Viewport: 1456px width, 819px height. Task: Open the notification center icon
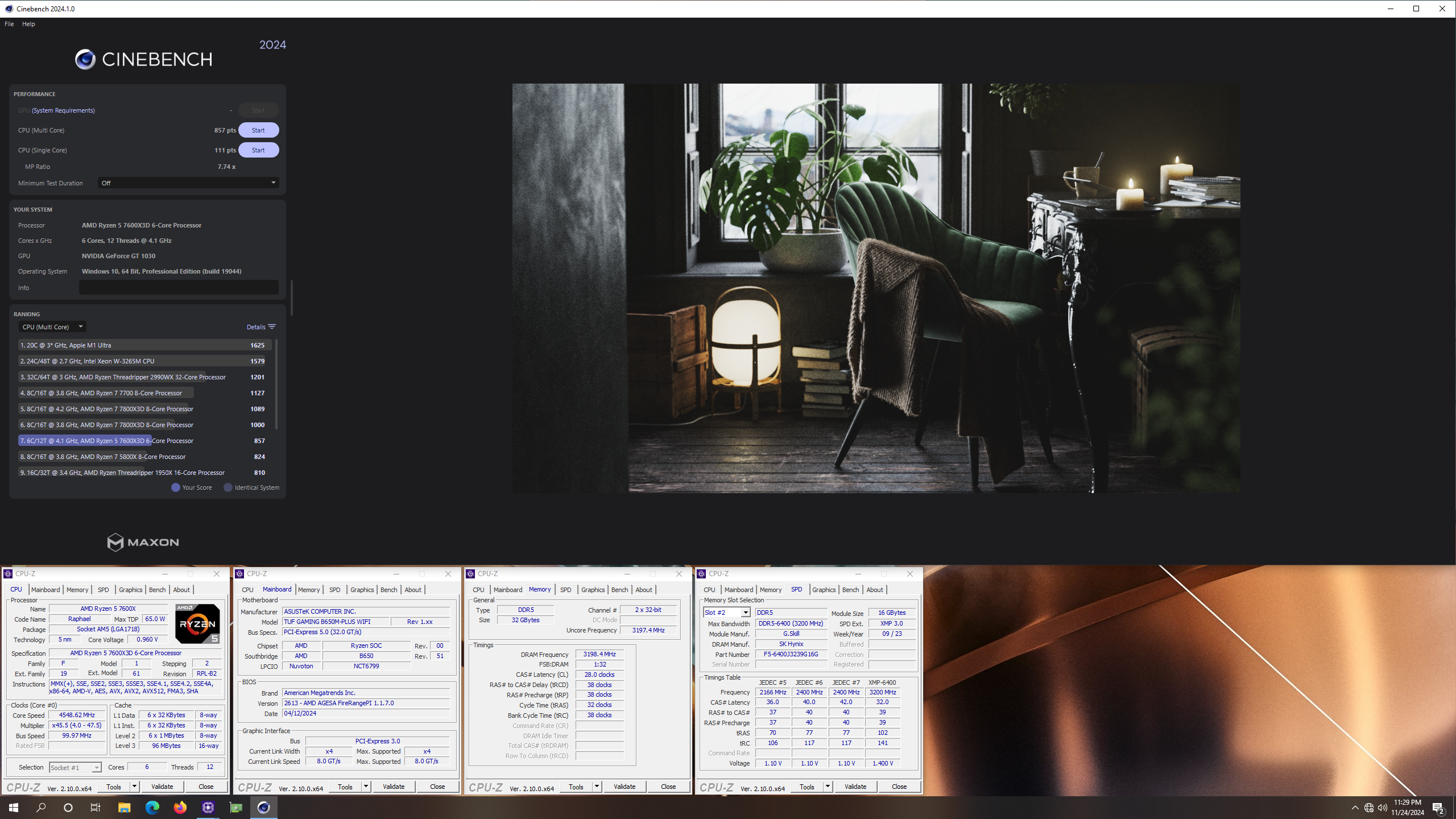point(1438,808)
